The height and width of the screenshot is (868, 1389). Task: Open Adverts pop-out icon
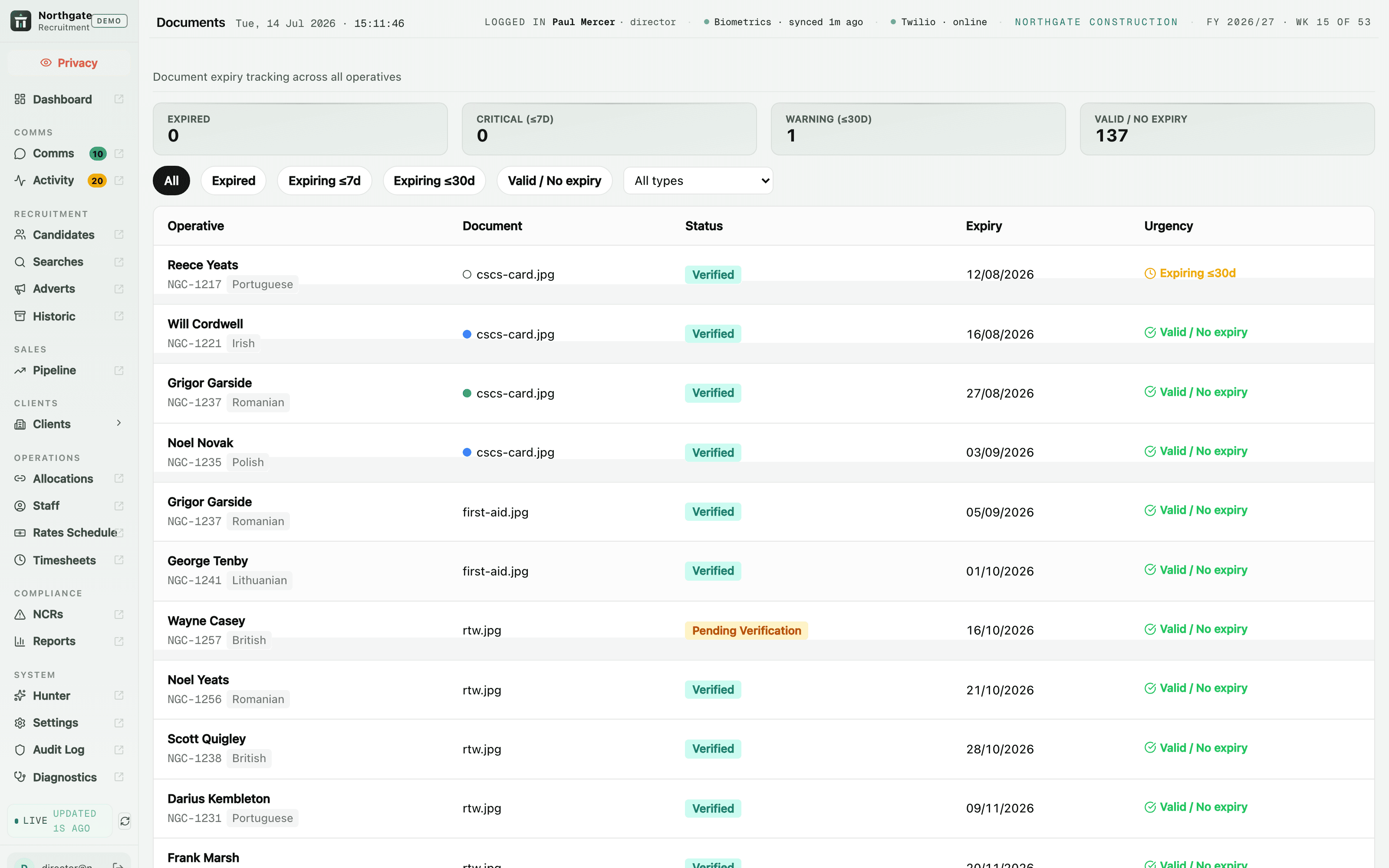point(119,289)
